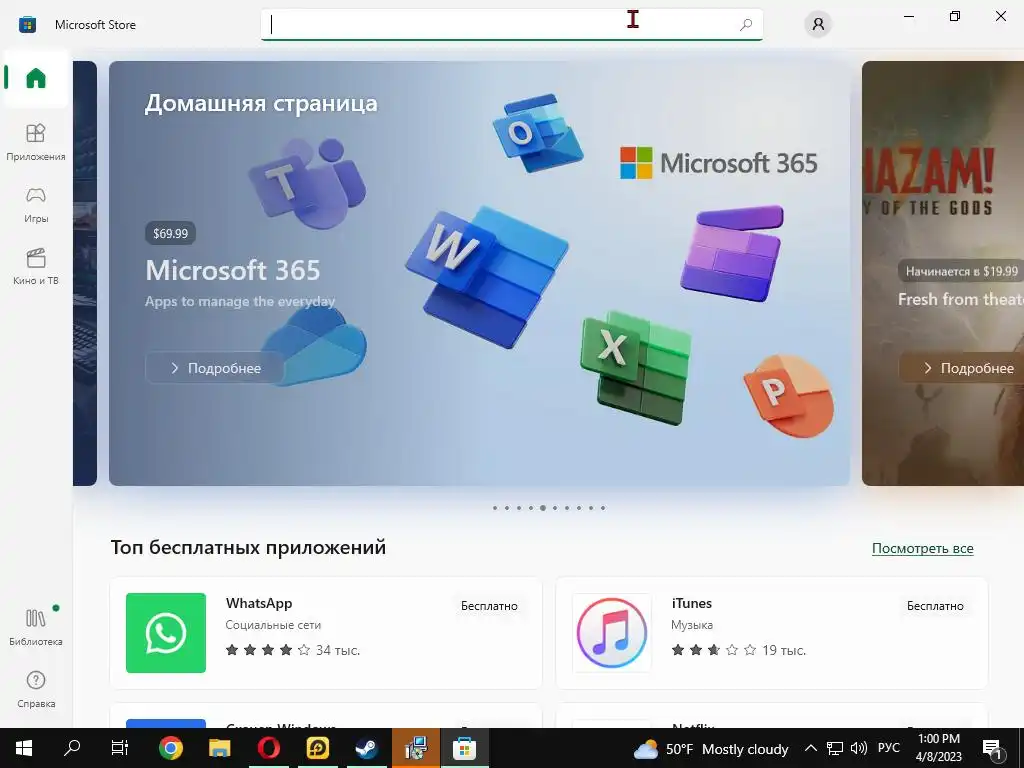Click the Teams icon in banner
The width and height of the screenshot is (1024, 768).
pos(306,184)
